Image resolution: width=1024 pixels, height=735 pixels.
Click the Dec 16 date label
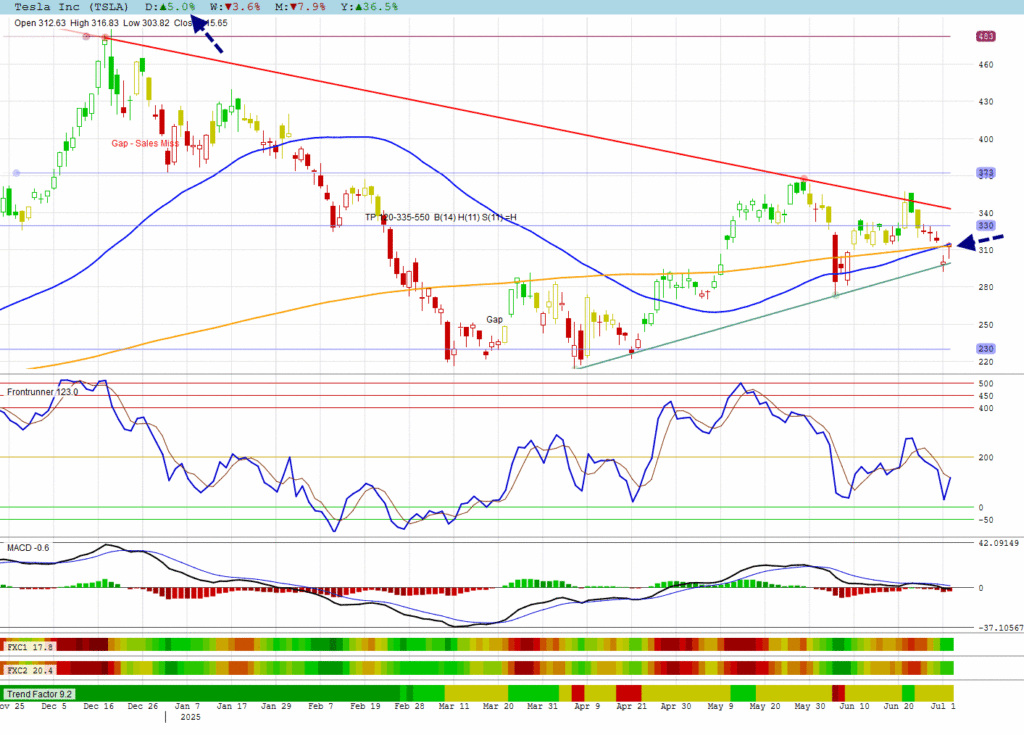coord(99,706)
